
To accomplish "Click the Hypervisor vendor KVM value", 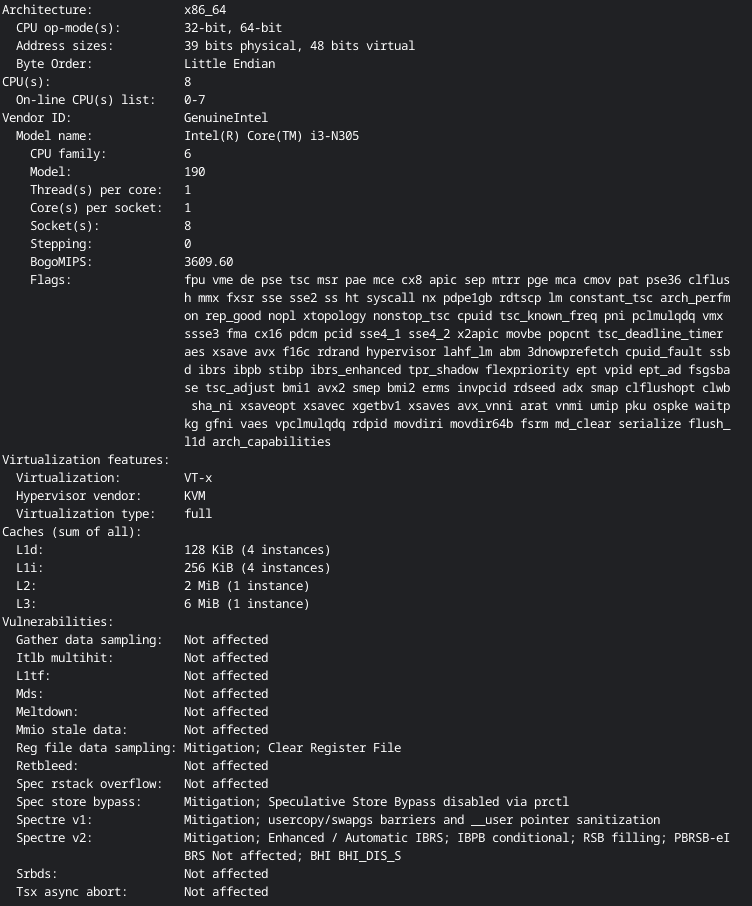I will [x=194, y=496].
